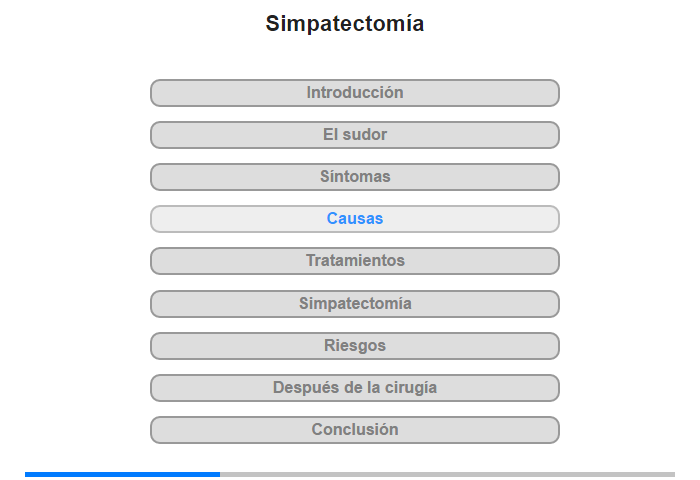
Task: Go to the El sudor section
Action: click(x=355, y=135)
